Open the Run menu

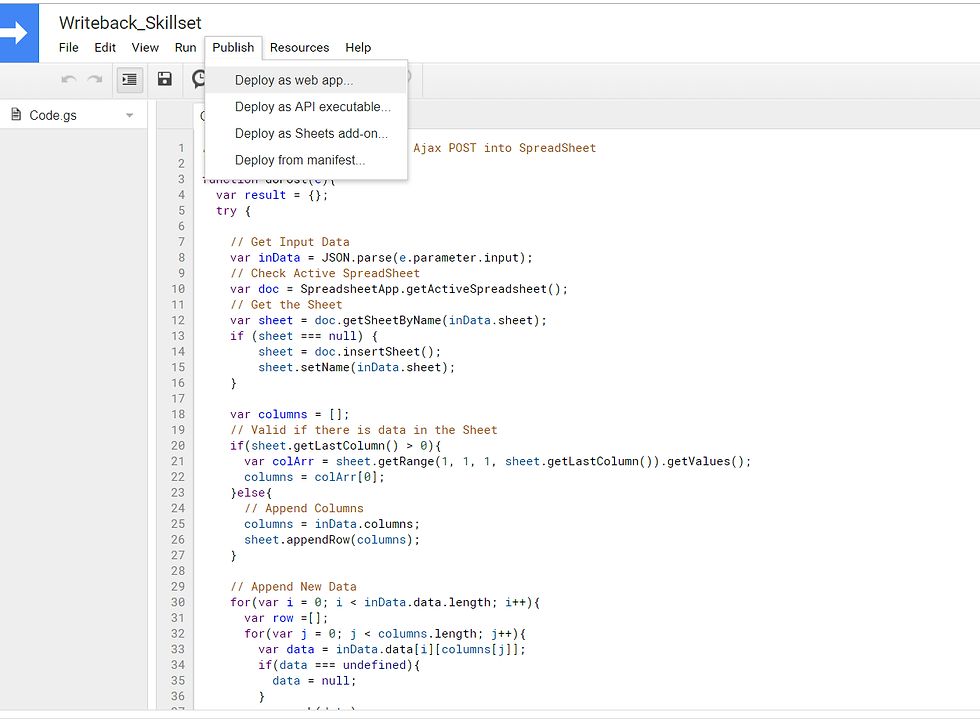[x=186, y=48]
